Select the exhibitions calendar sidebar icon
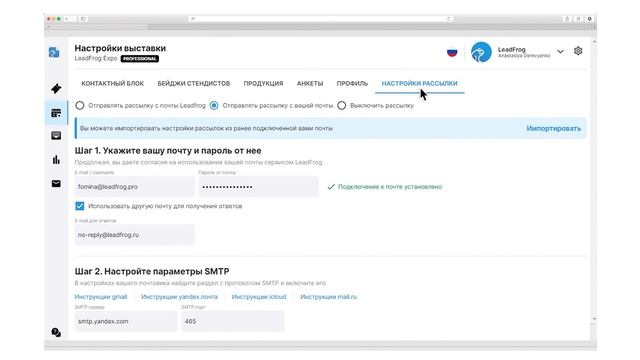The height and width of the screenshot is (360, 640). (x=56, y=113)
